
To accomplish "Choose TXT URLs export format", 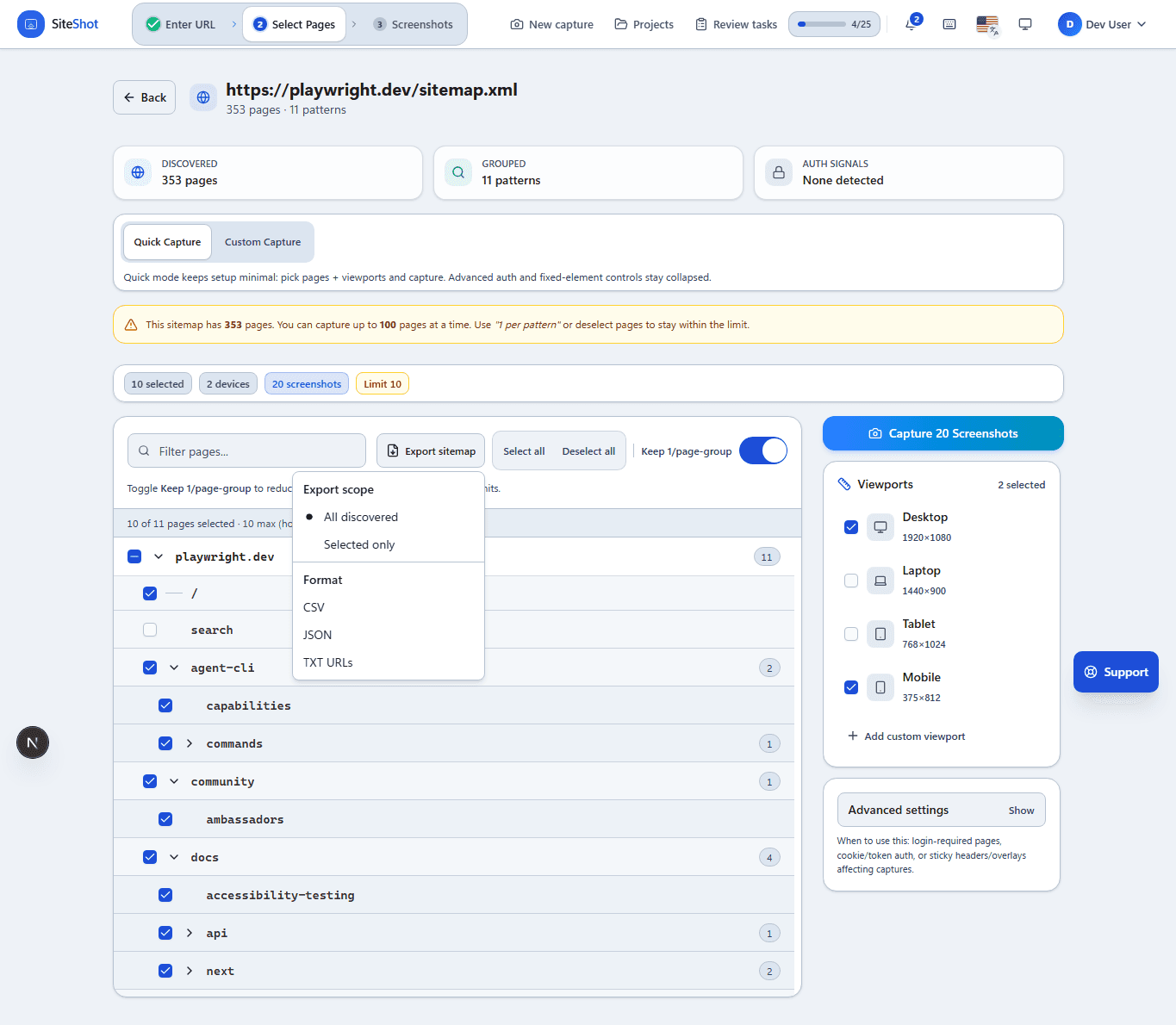I will (x=389, y=662).
